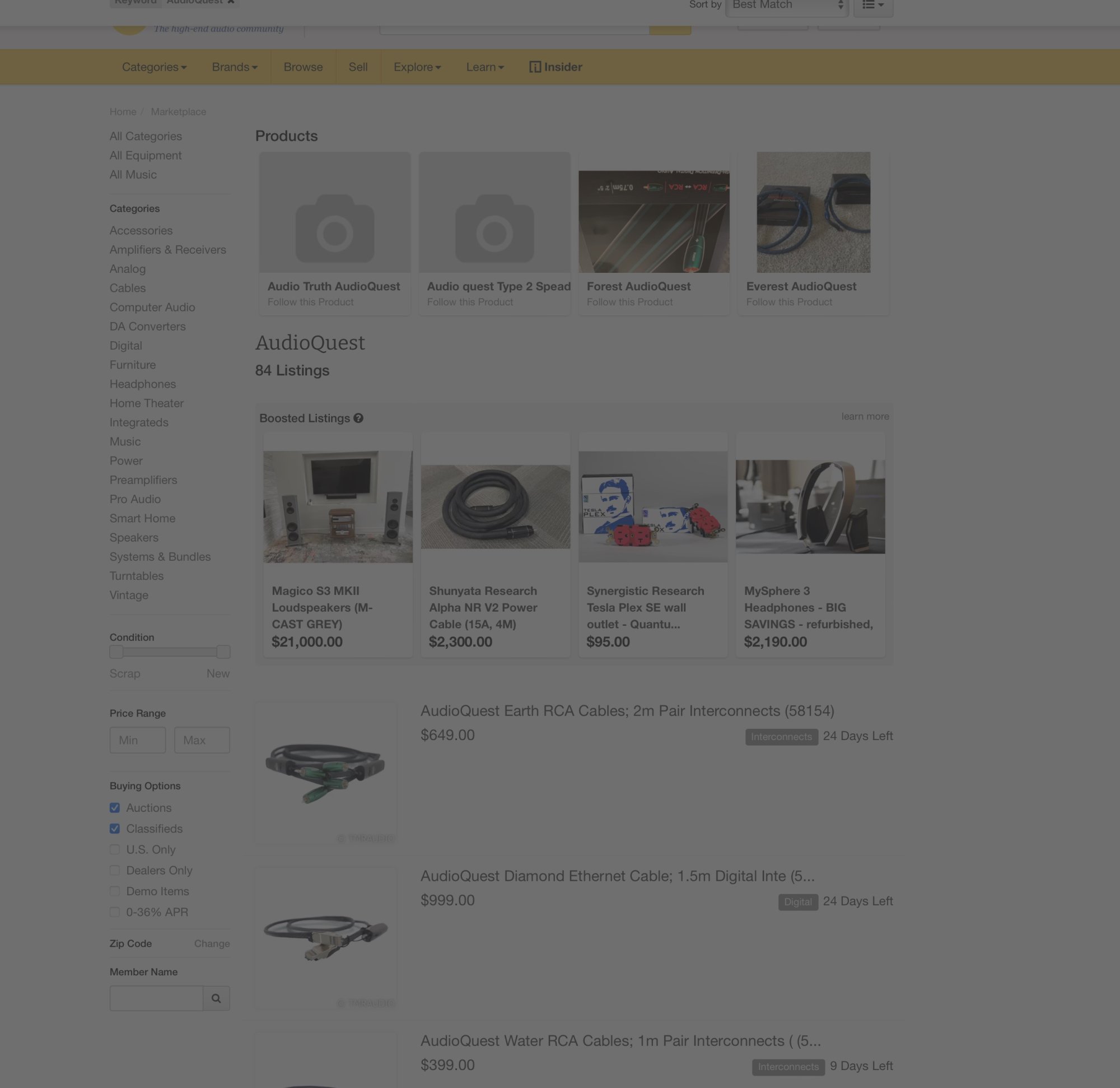
Task: Open the Best Match sort dropdown
Action: [x=786, y=4]
